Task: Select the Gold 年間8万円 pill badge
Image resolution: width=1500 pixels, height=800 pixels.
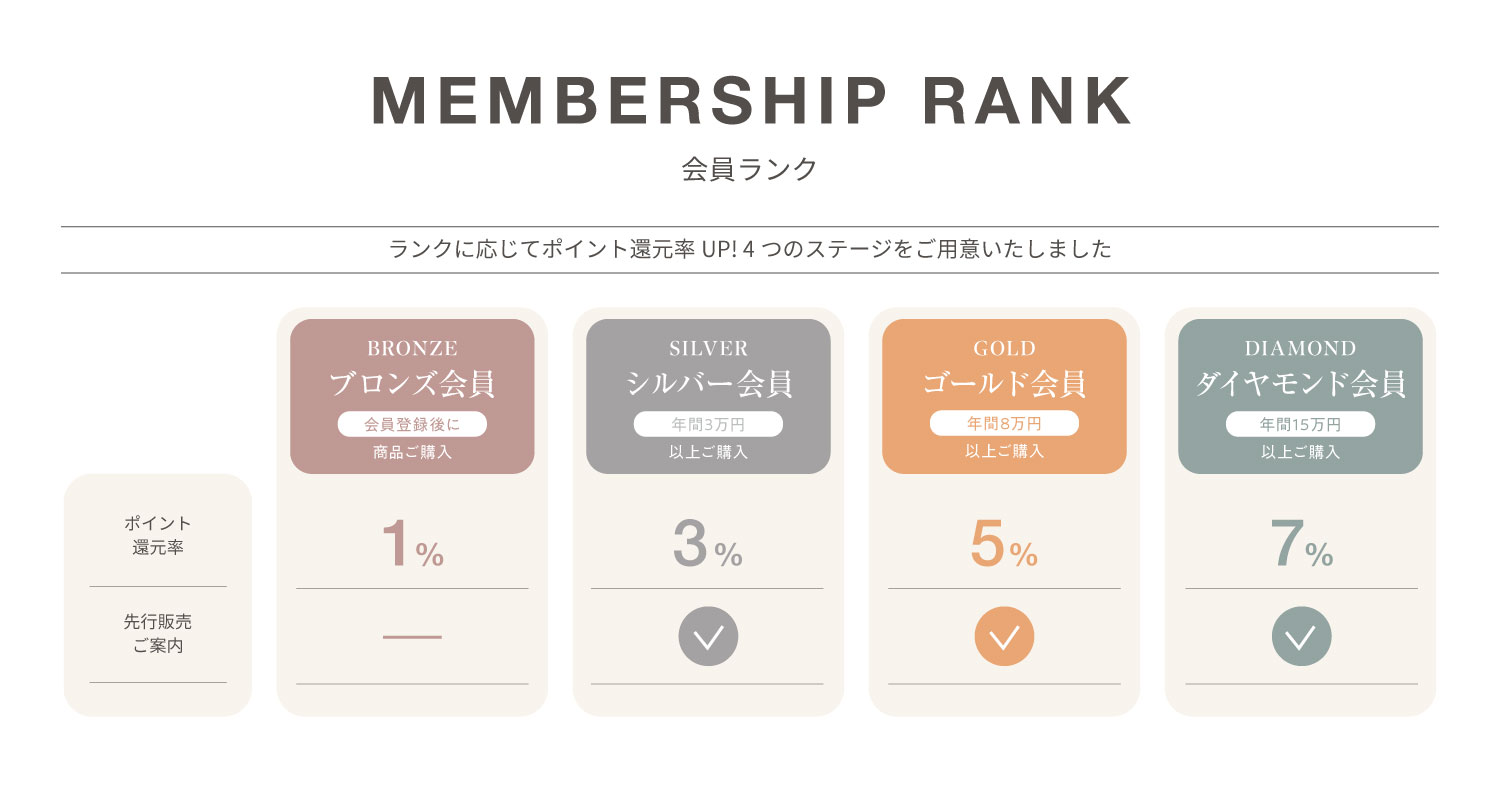Action: [x=1004, y=424]
